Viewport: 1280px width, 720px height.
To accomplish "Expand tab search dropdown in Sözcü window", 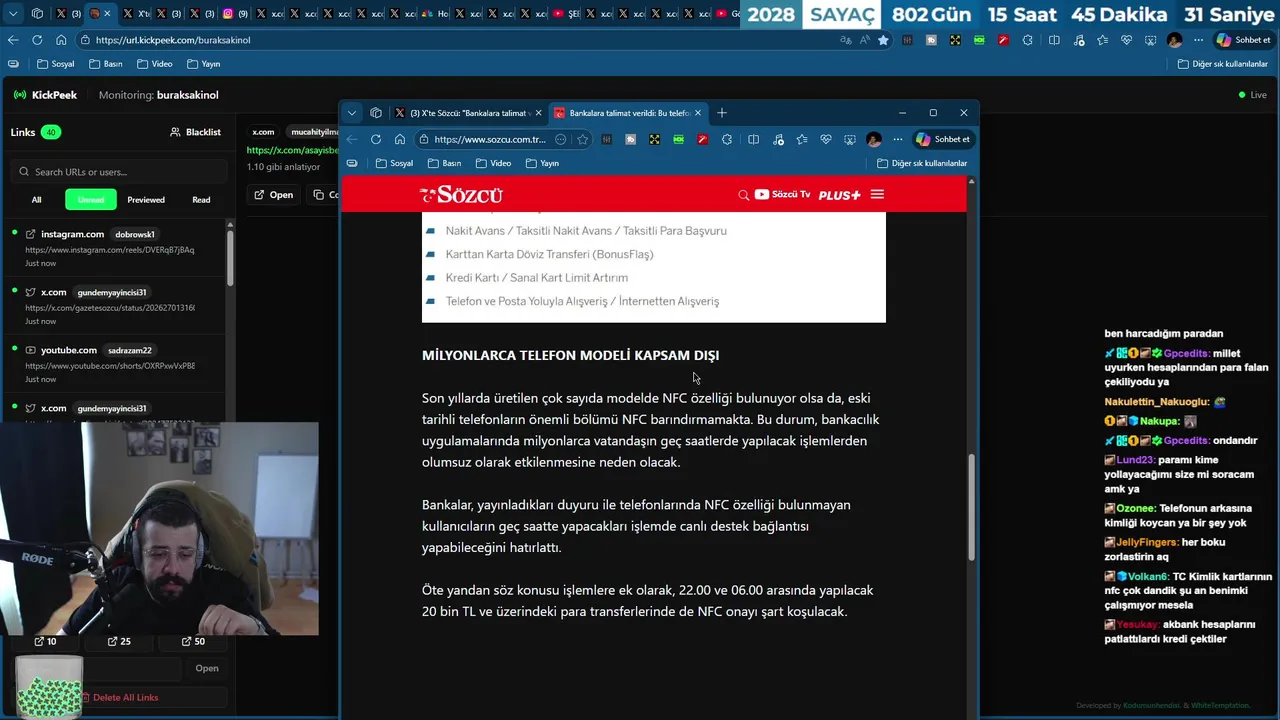I will coord(352,113).
